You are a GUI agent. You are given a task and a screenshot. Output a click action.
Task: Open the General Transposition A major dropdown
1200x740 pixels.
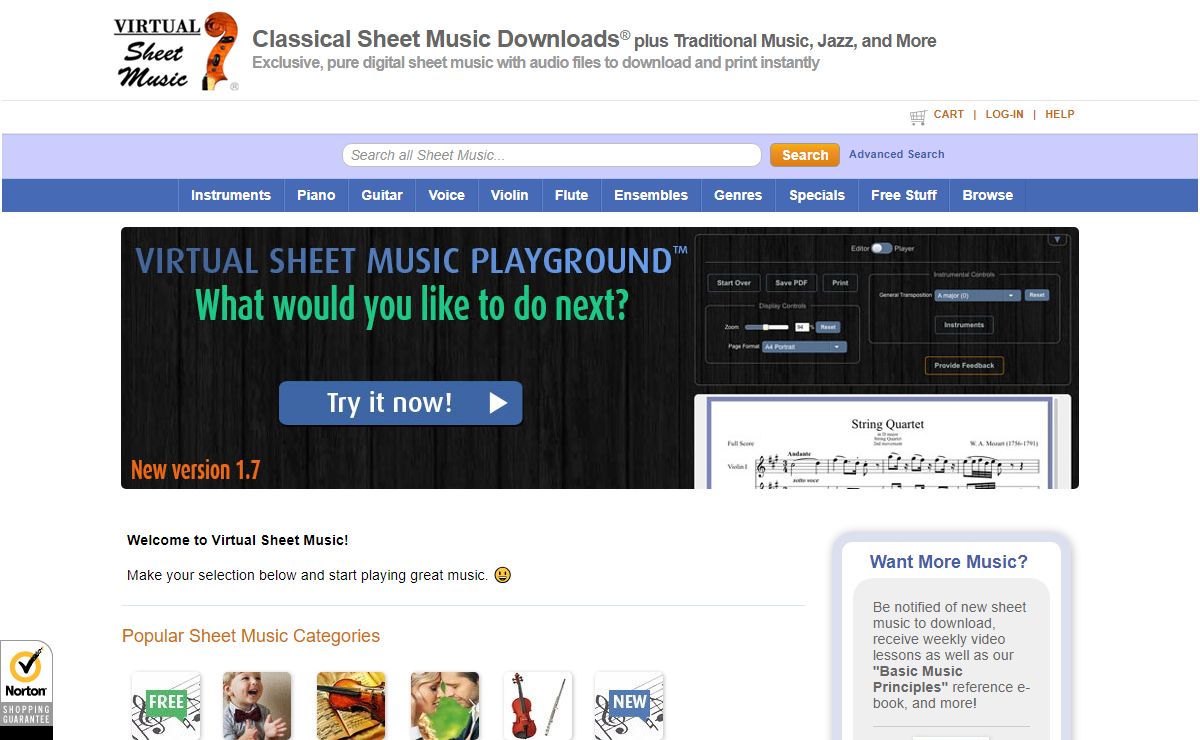[x=977, y=295]
